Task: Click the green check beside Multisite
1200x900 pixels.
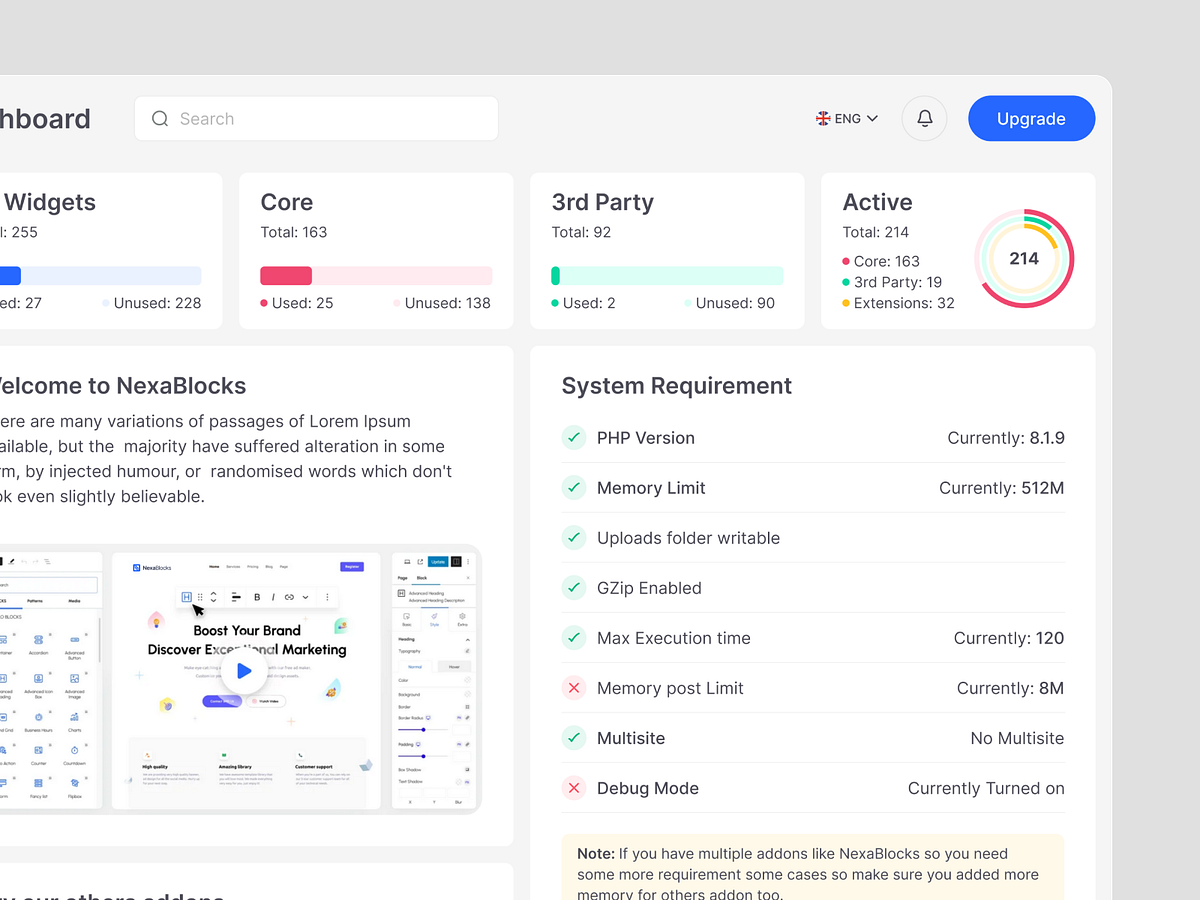Action: pyautogui.click(x=574, y=738)
